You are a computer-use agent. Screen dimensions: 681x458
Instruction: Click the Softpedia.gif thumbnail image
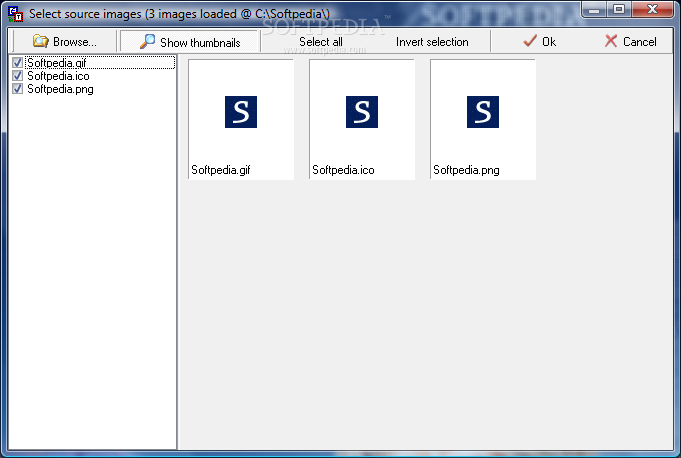(241, 112)
